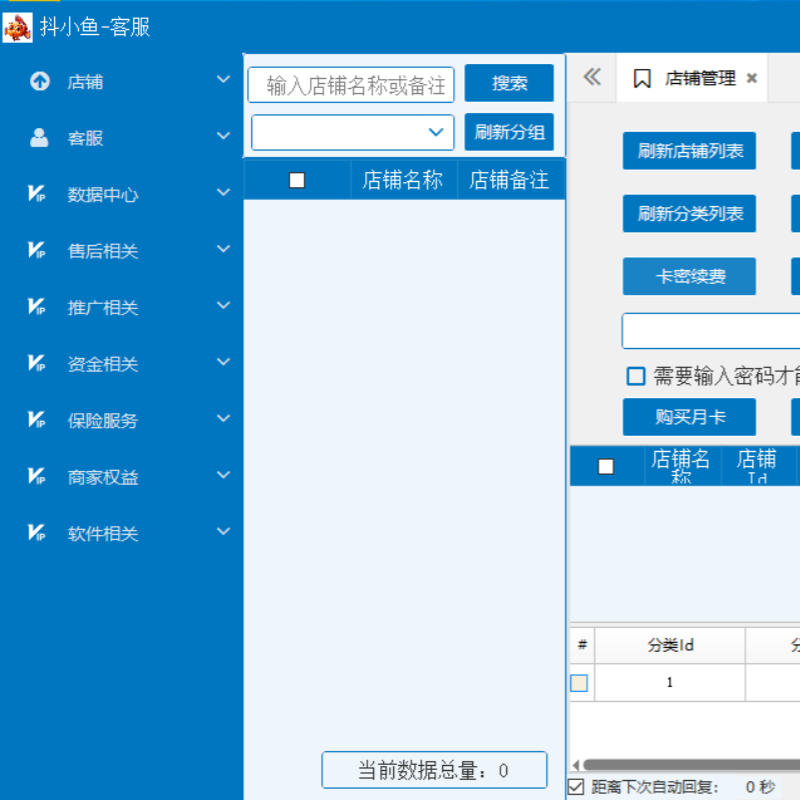Viewport: 800px width, 800px height.
Task: Expand the 数据中心 menu chevron
Action: tap(223, 192)
